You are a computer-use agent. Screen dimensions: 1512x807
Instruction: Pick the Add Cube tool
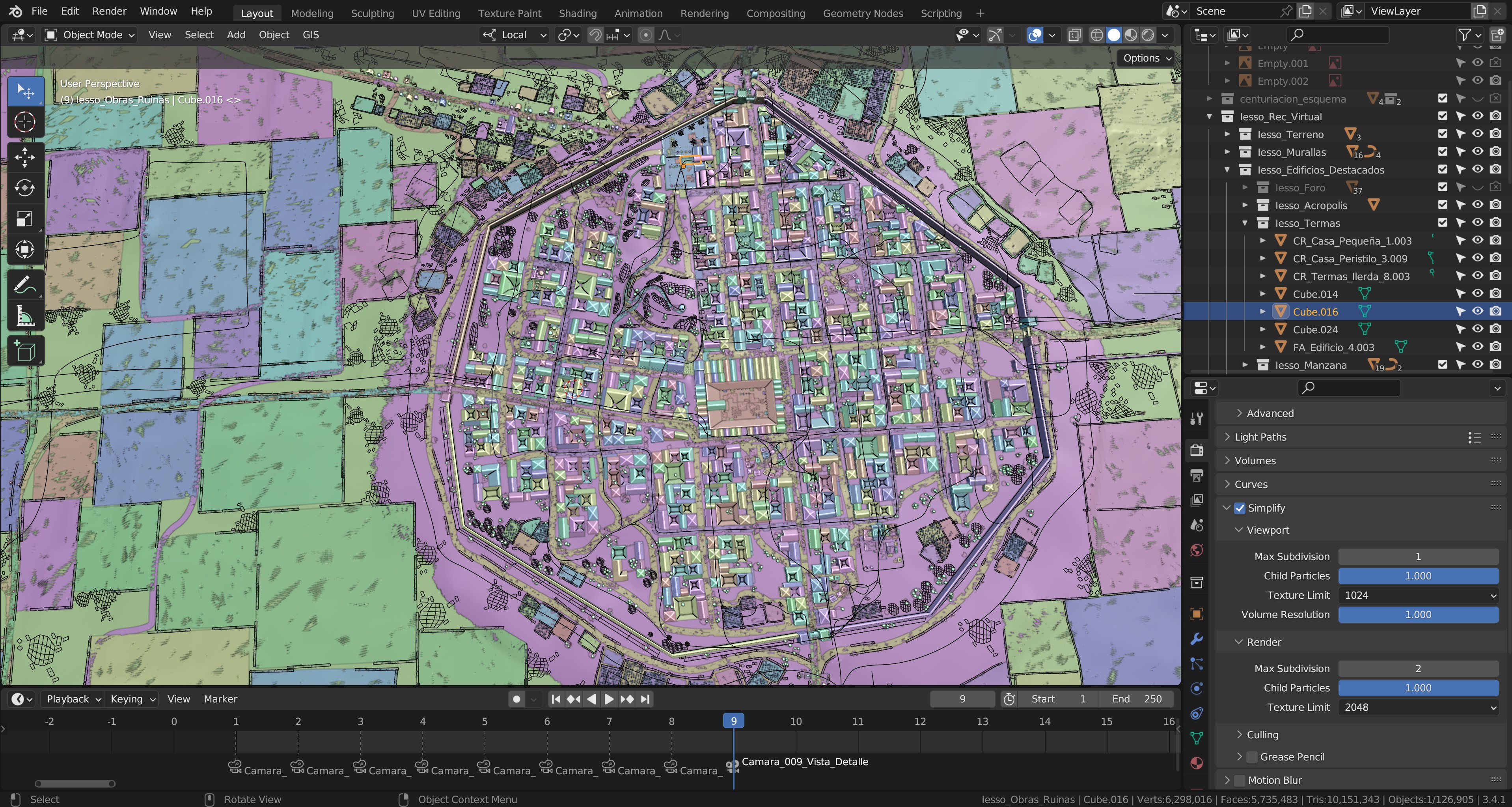[x=25, y=351]
